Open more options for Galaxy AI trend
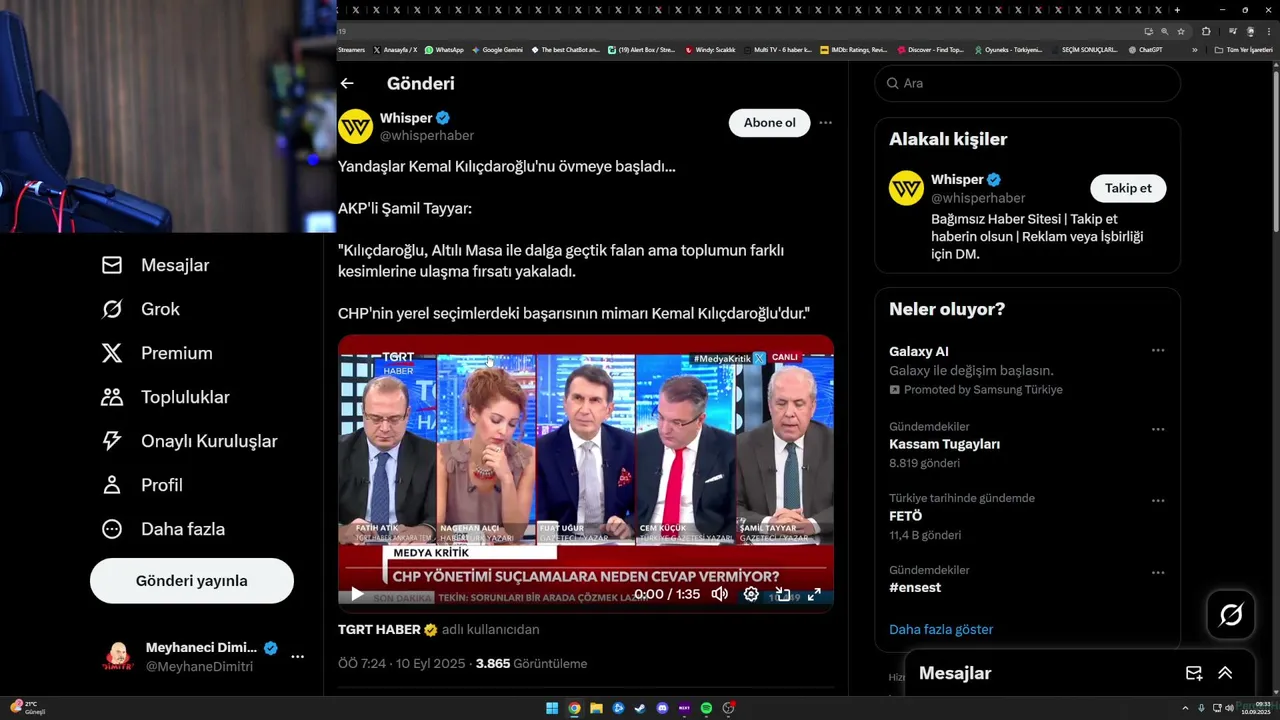 (1158, 351)
